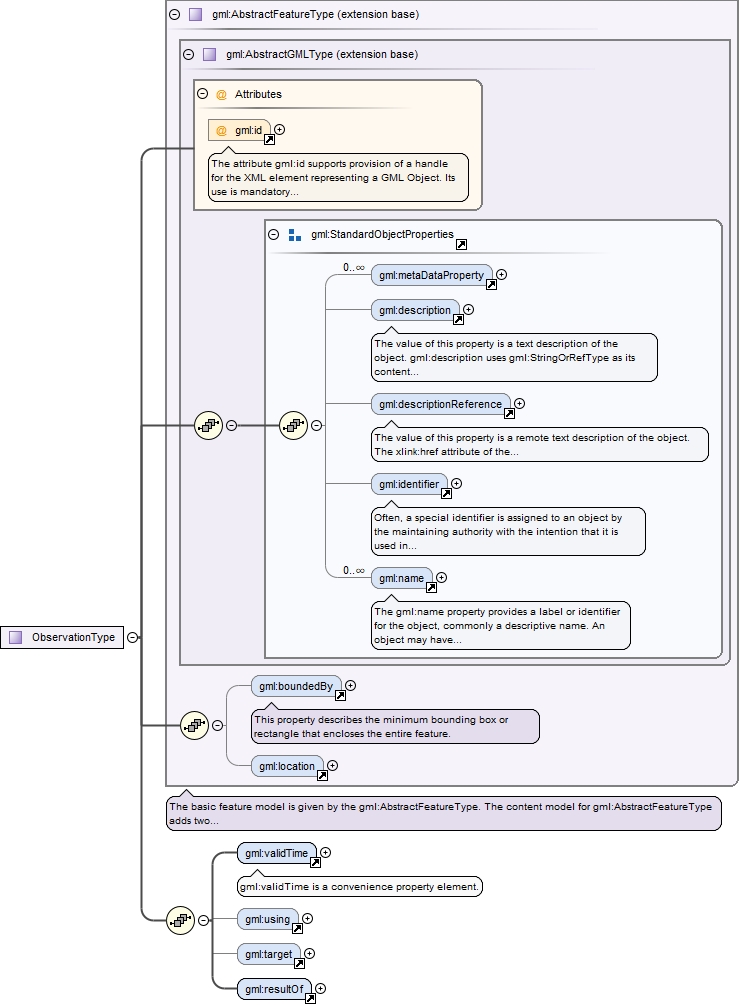Select the AbstractFeatureType basic feature model annotation

pos(443,813)
